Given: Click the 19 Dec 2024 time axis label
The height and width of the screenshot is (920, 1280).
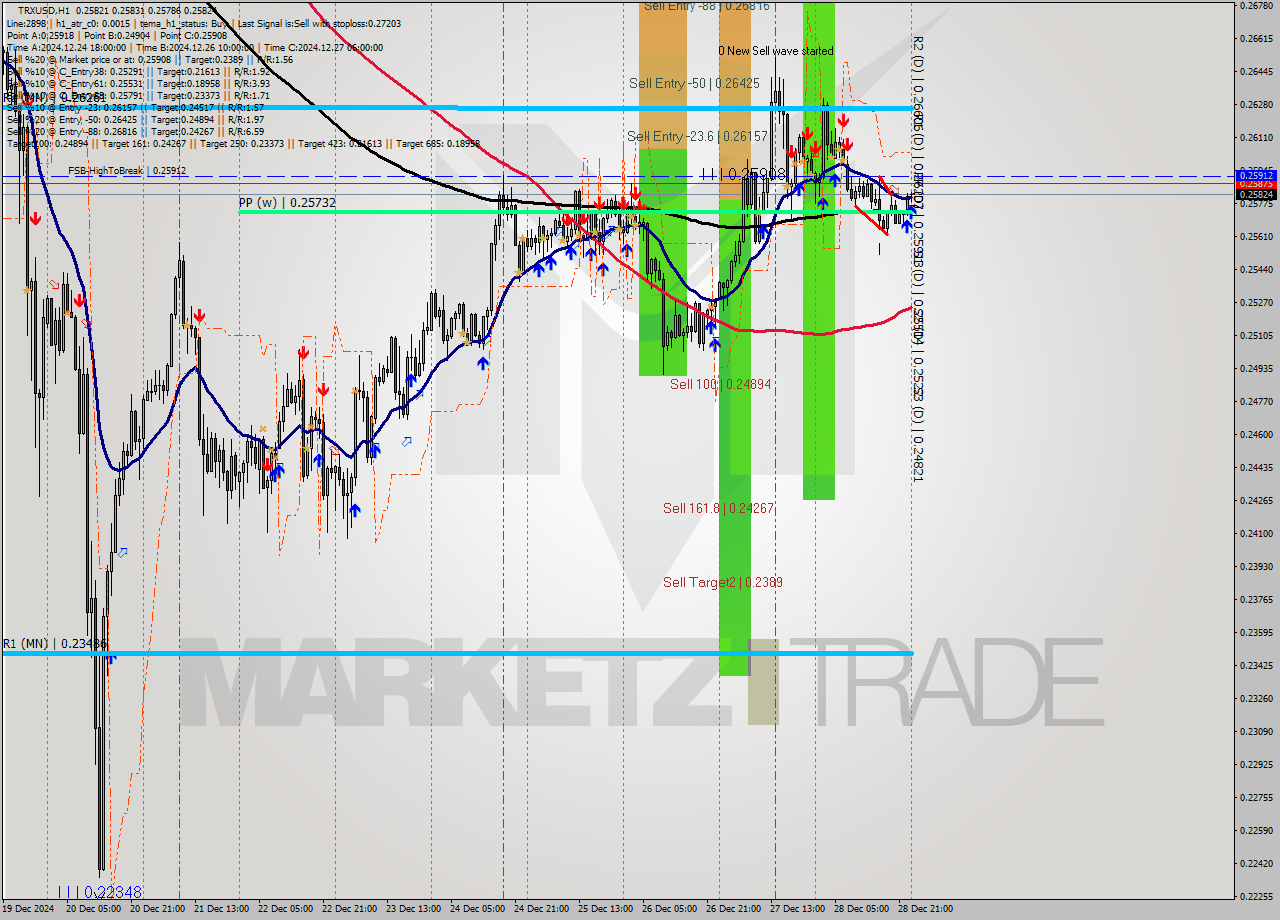Looking at the screenshot, I should click(x=27, y=909).
